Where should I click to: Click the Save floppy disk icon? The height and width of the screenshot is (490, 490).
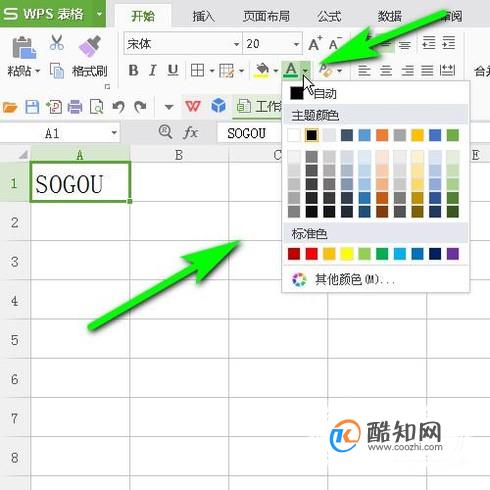point(32,107)
